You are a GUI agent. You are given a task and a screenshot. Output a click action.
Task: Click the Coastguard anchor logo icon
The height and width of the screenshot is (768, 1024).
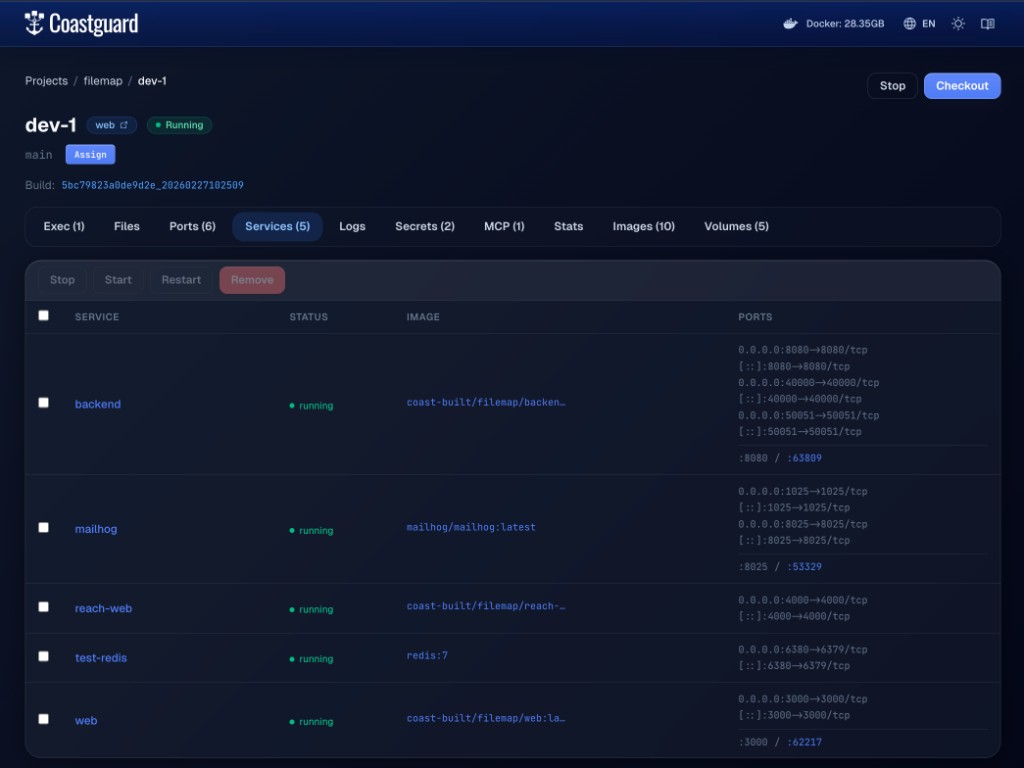[x=34, y=24]
